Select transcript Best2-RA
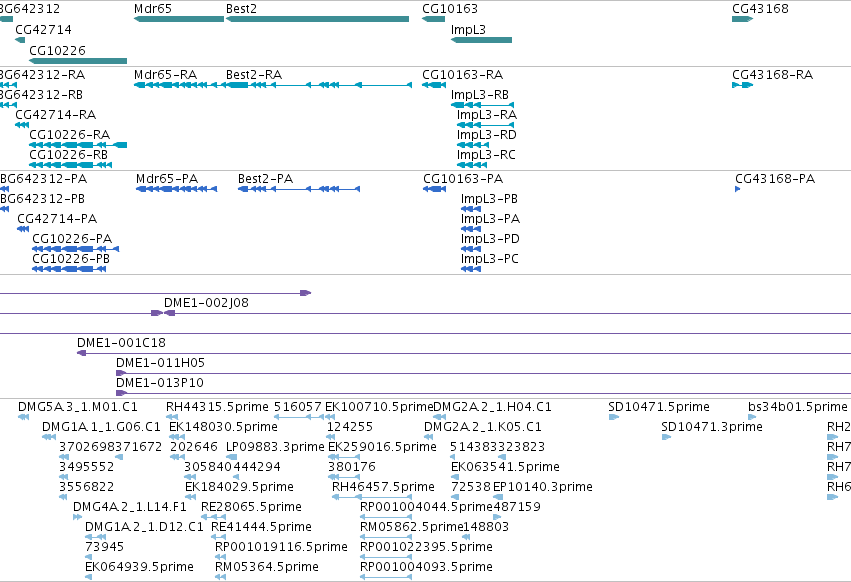851x582 pixels. coord(319,85)
